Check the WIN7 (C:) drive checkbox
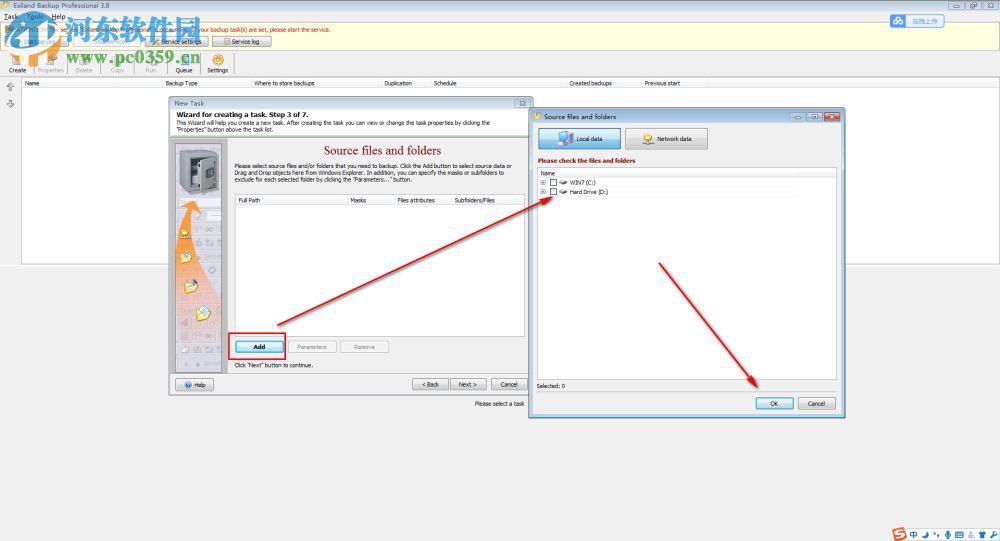Image resolution: width=1000 pixels, height=541 pixels. point(554,182)
